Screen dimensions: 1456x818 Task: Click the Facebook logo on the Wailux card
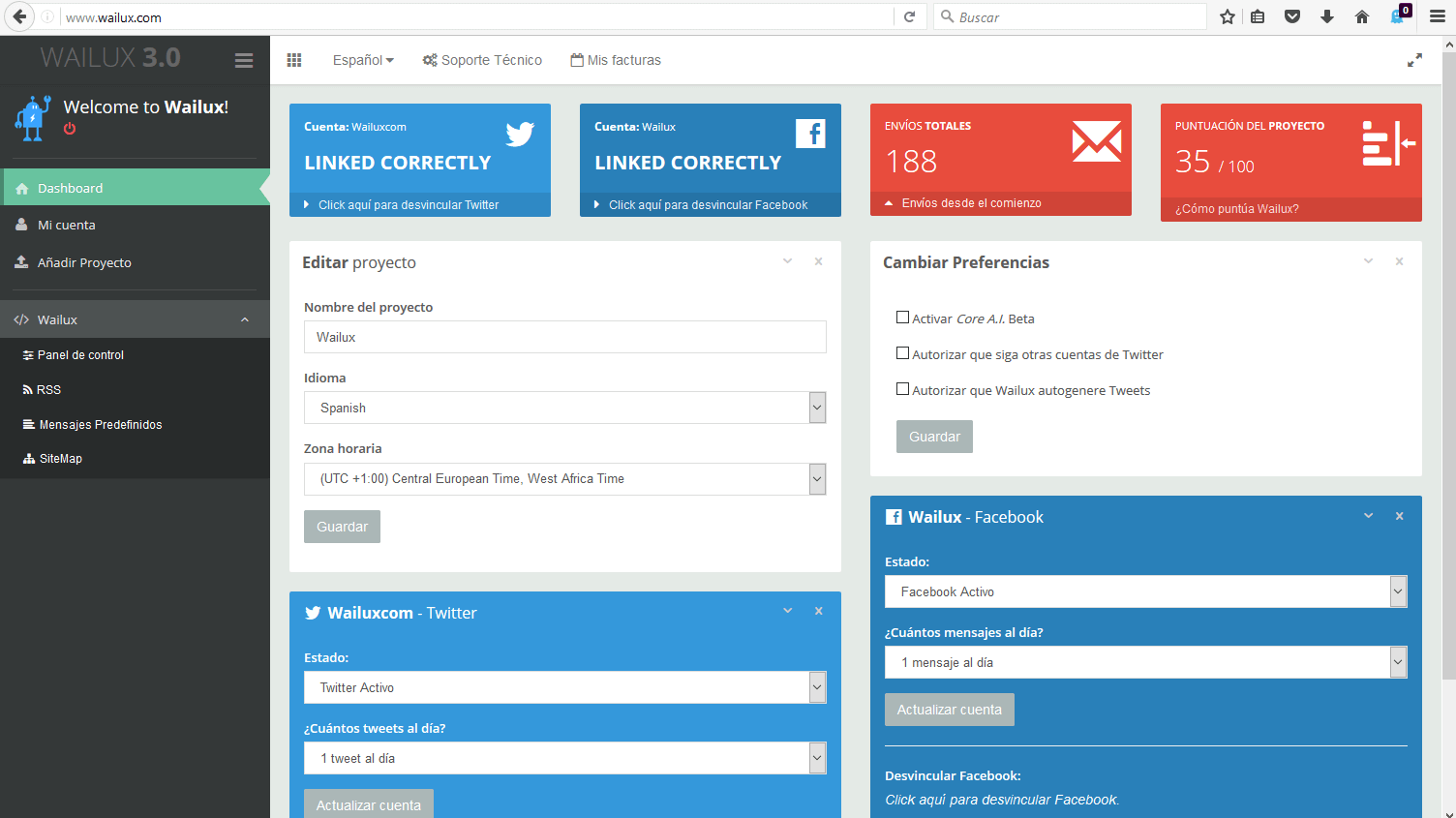click(x=810, y=134)
